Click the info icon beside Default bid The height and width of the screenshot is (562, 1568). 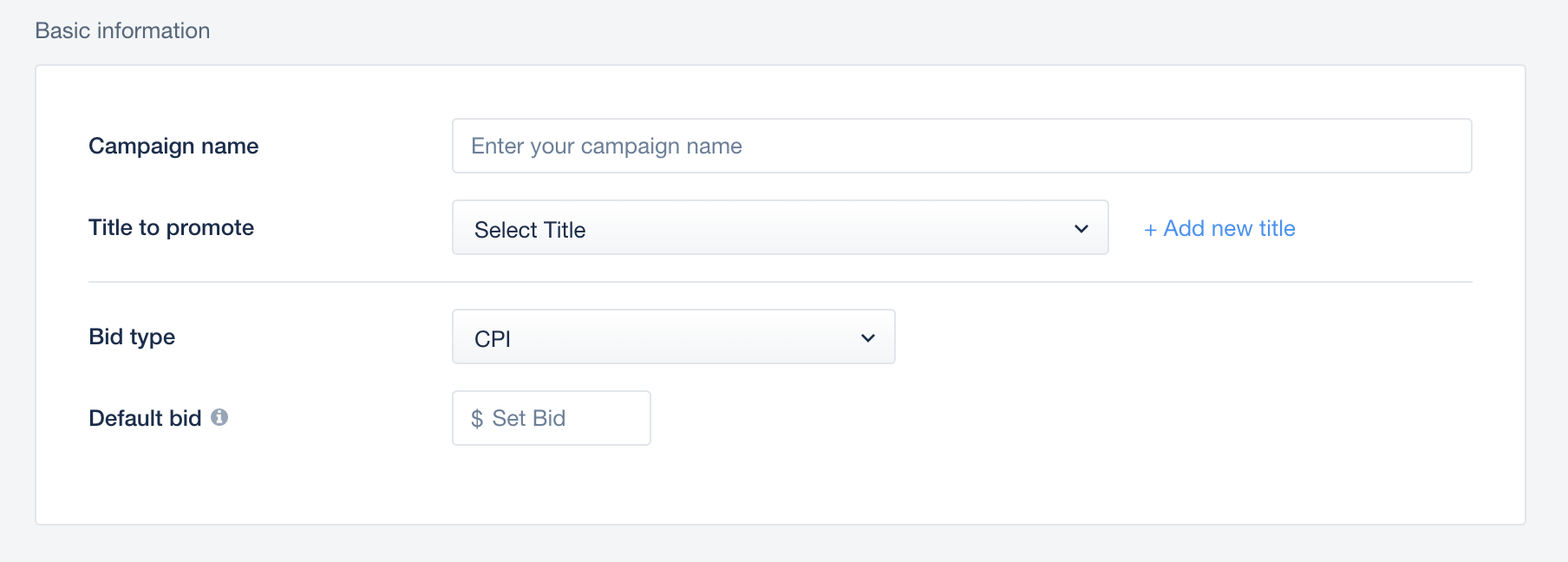(x=219, y=417)
